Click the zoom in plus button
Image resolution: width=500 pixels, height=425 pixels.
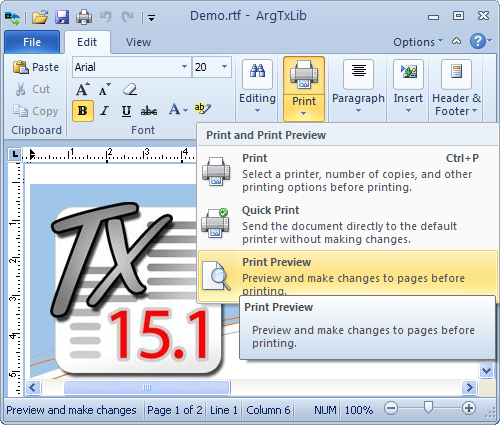point(469,408)
